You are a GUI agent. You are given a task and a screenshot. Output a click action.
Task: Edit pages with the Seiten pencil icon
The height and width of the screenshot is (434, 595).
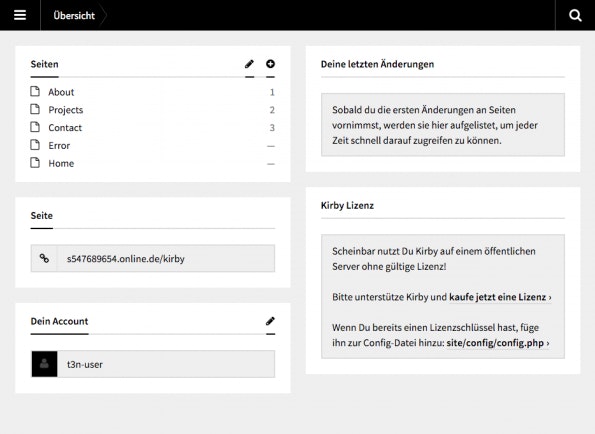(249, 64)
